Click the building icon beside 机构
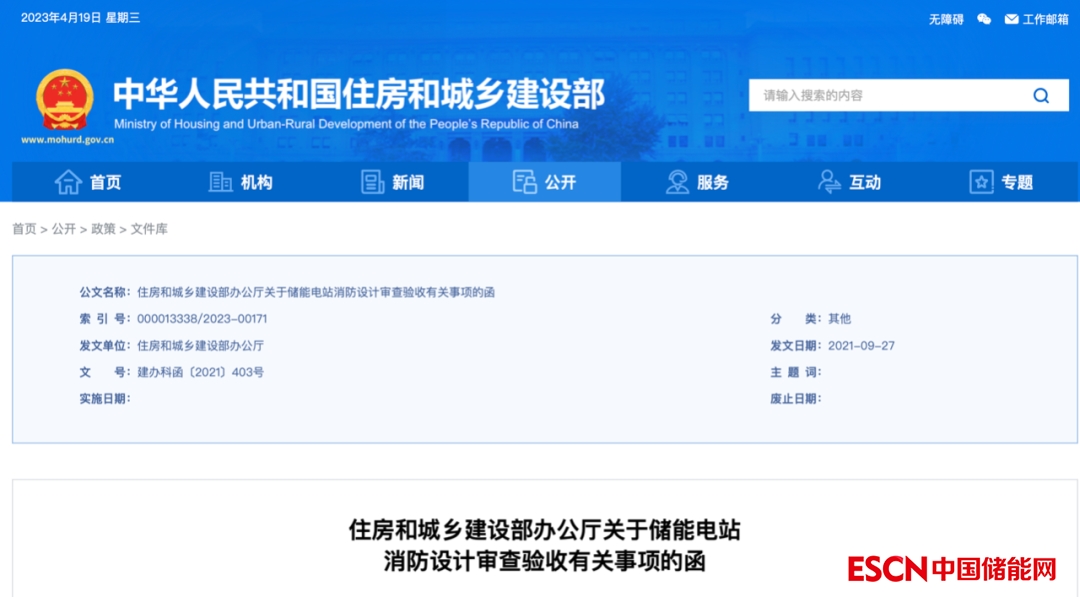 coord(220,182)
